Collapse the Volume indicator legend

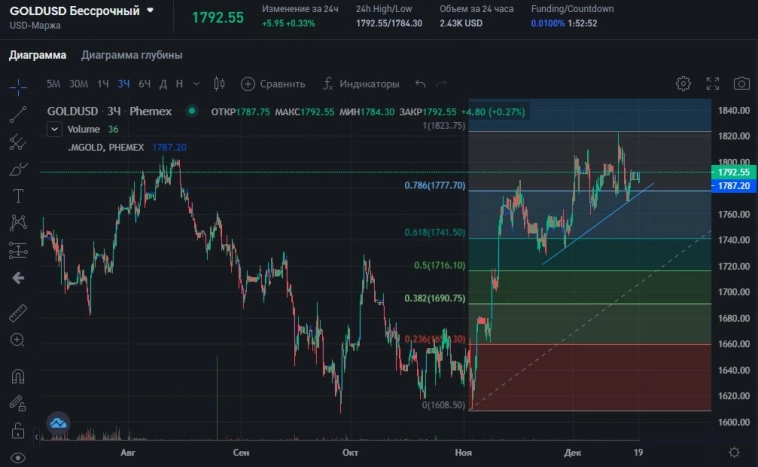55,129
